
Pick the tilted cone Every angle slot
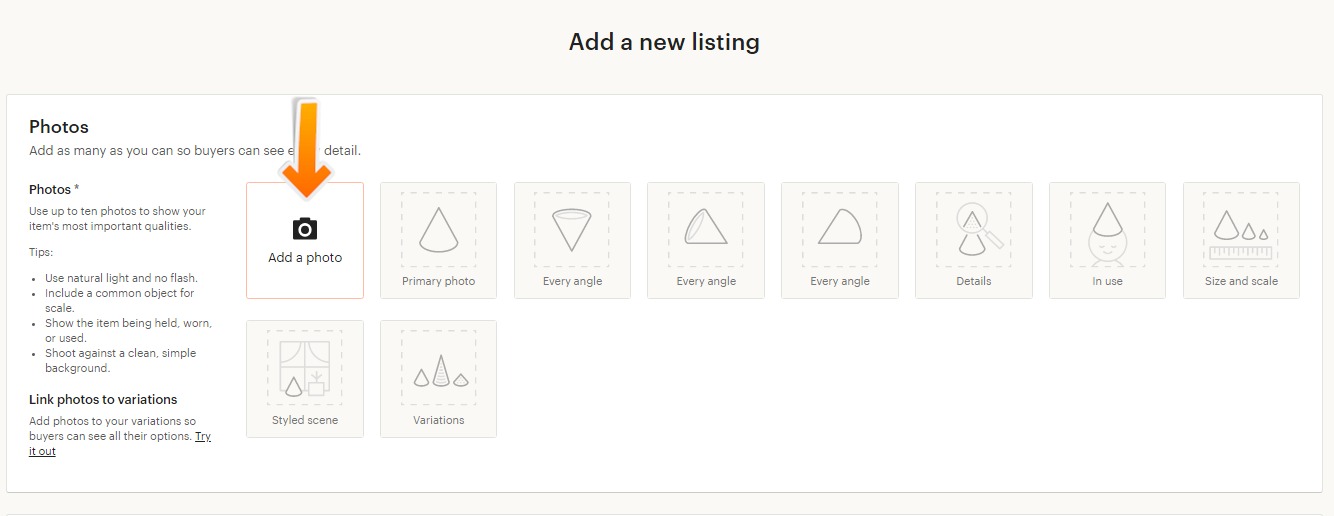click(x=705, y=227)
